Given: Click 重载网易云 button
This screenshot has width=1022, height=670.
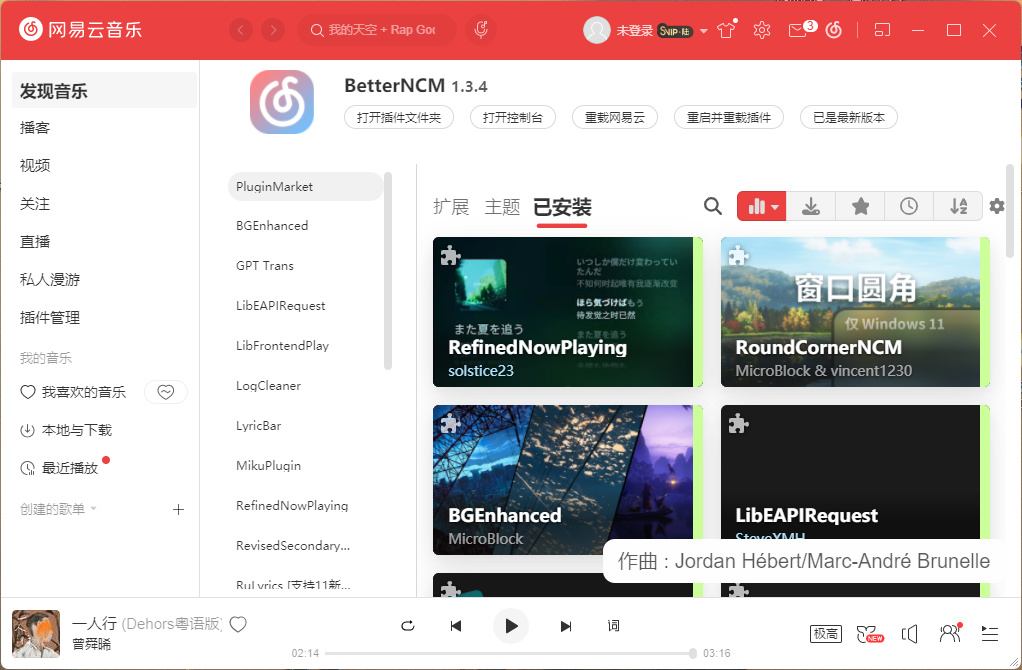Looking at the screenshot, I should click(x=615, y=117).
